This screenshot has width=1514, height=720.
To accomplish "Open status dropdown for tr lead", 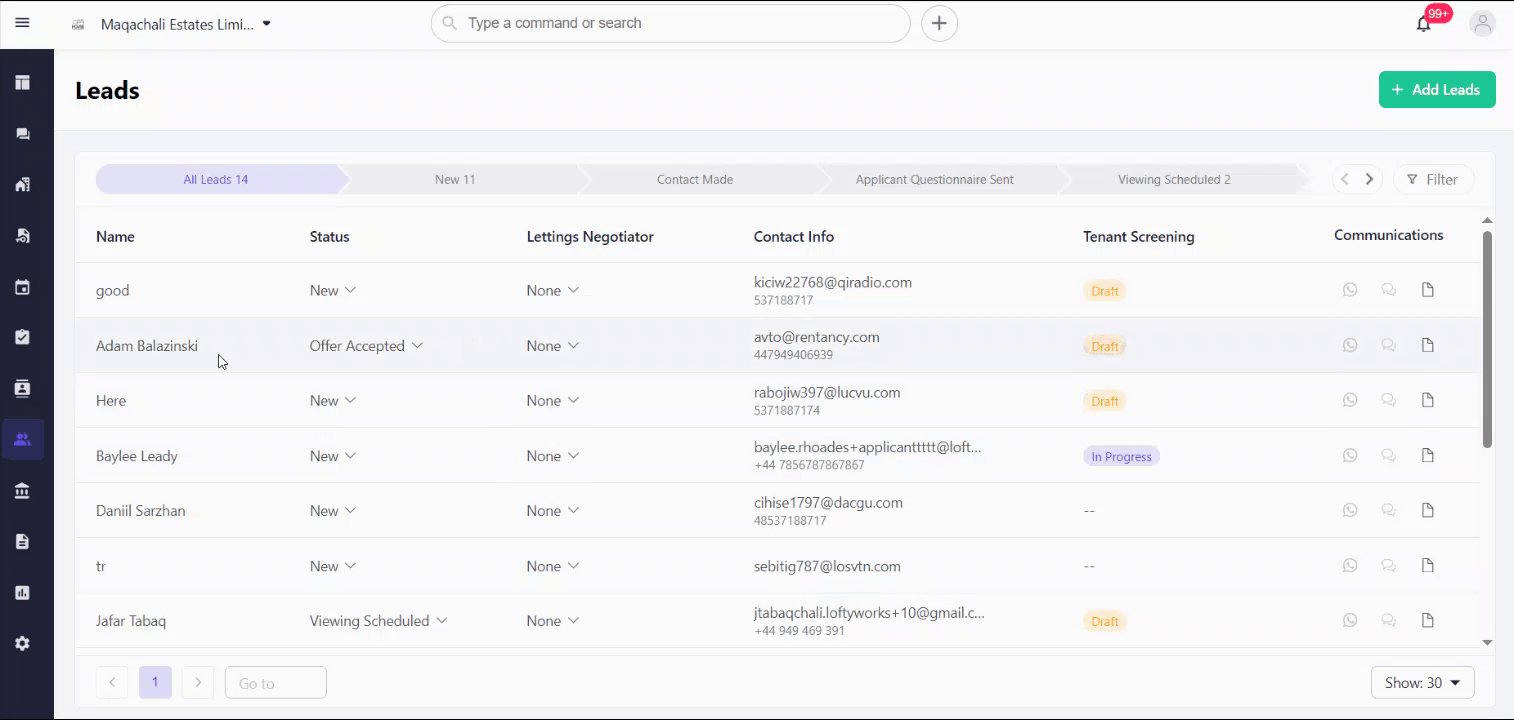I will coord(333,566).
